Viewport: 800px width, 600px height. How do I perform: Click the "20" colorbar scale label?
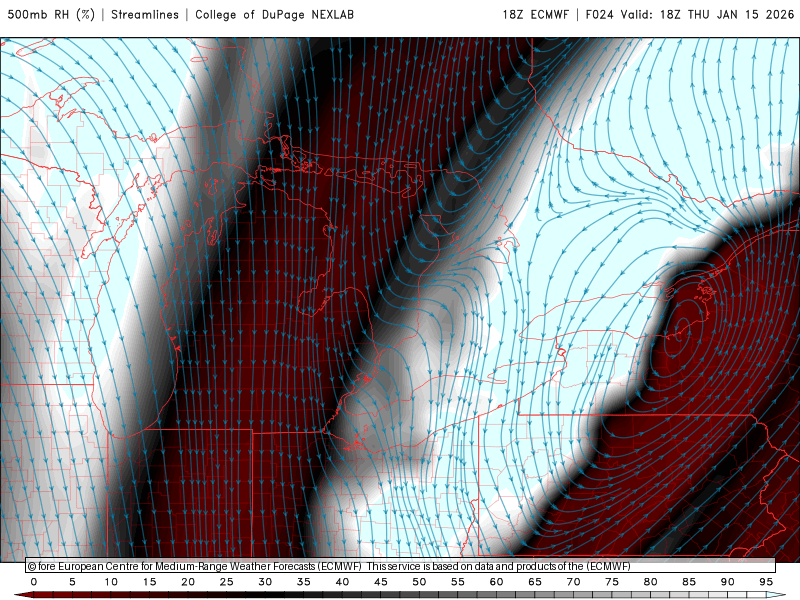click(x=188, y=582)
